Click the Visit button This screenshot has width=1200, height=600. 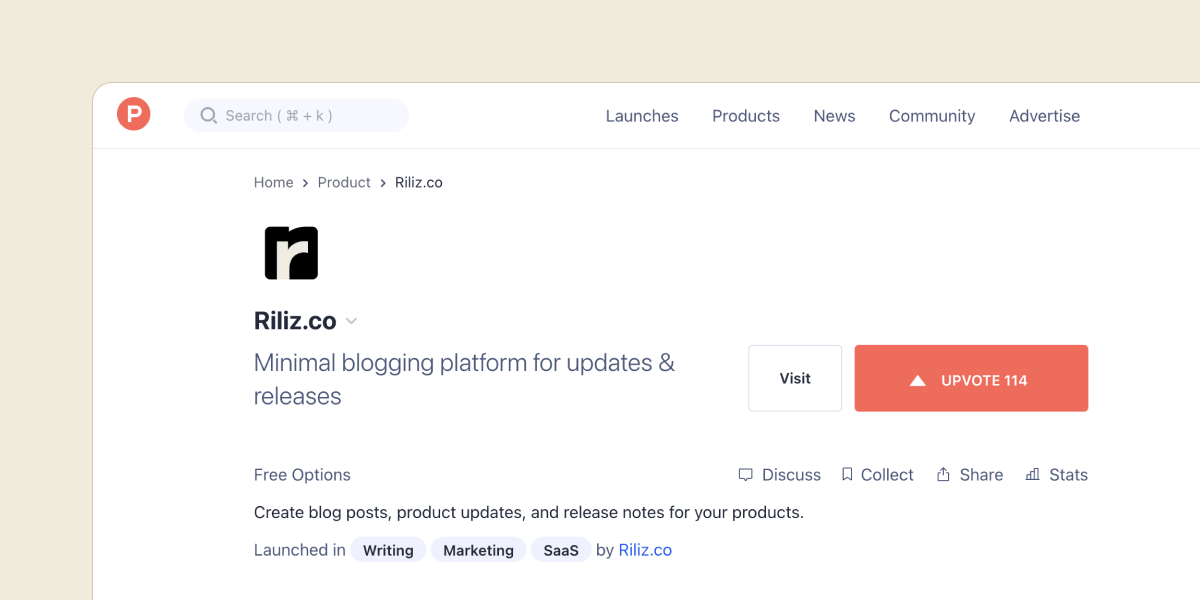coord(795,378)
